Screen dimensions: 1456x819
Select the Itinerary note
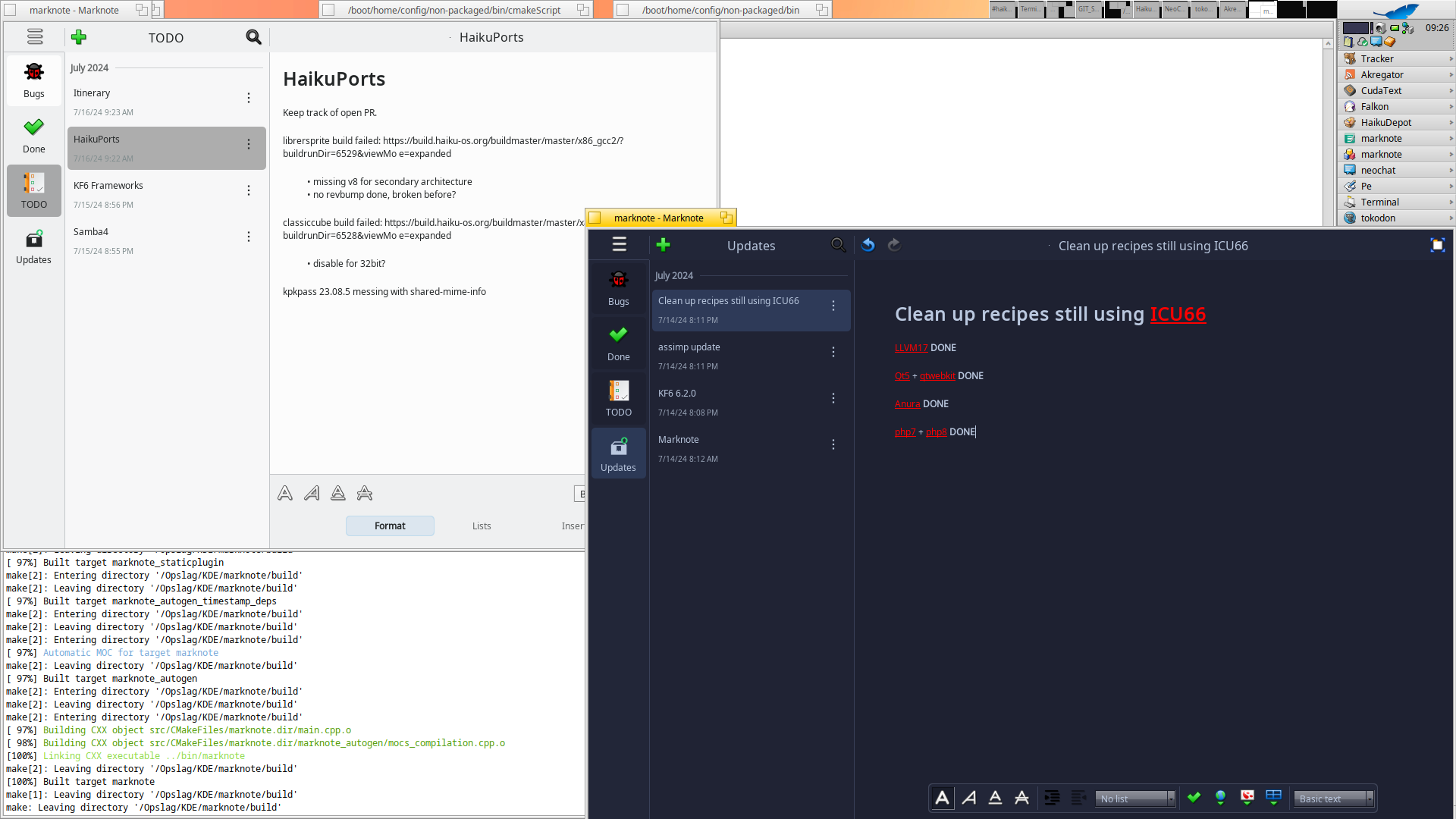pyautogui.click(x=166, y=102)
